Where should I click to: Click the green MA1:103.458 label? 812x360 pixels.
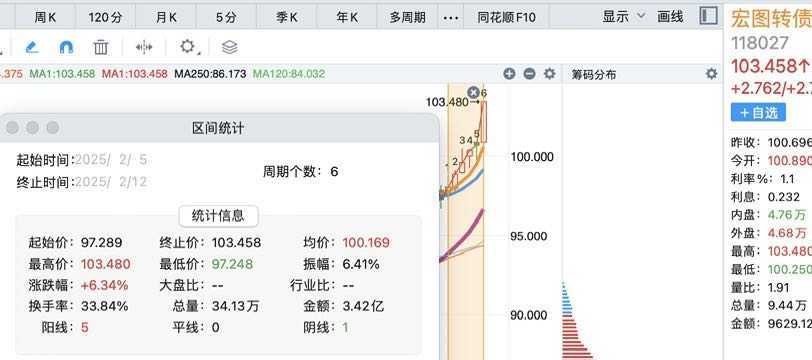coord(62,74)
